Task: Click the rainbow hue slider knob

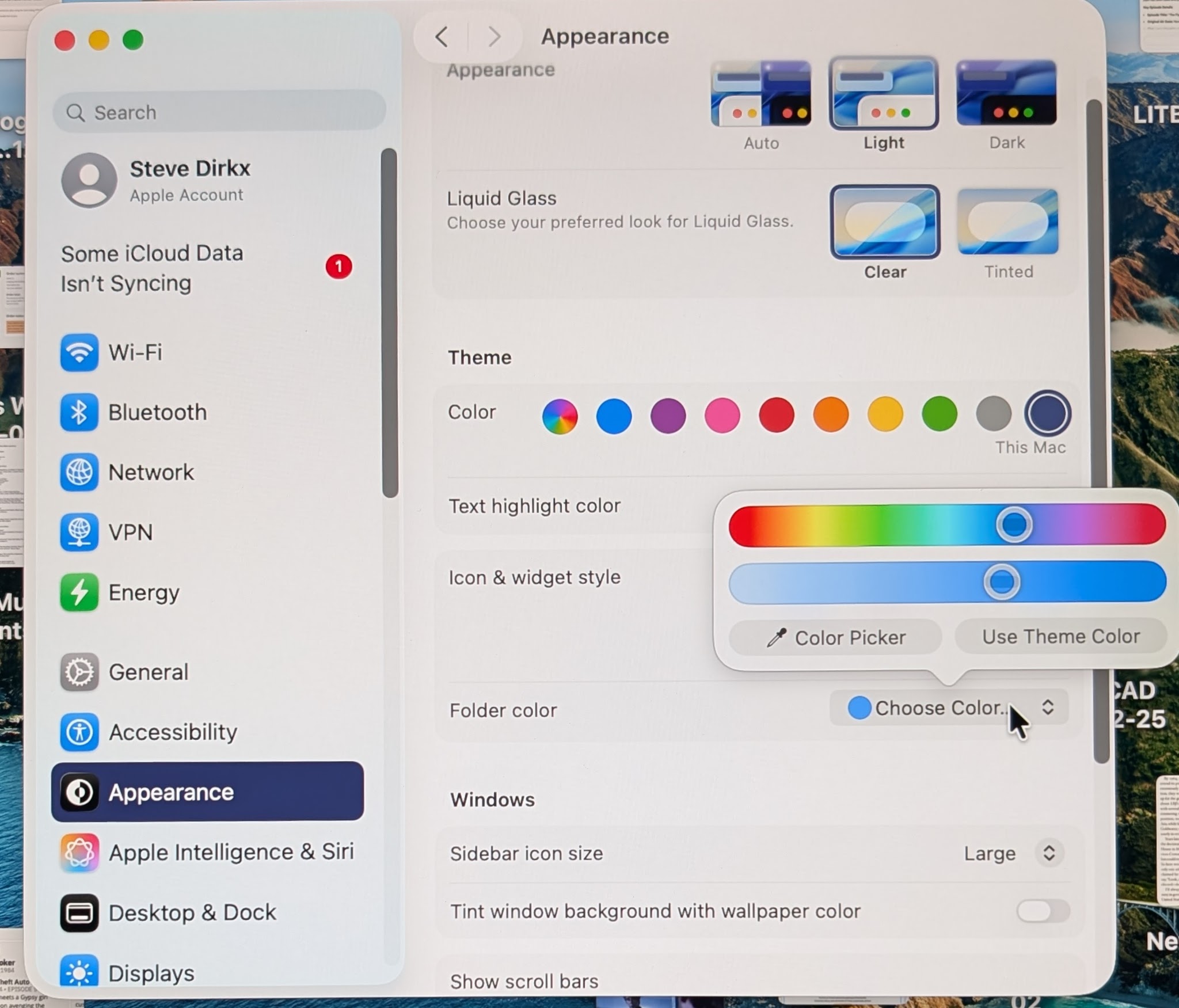Action: click(x=1014, y=524)
